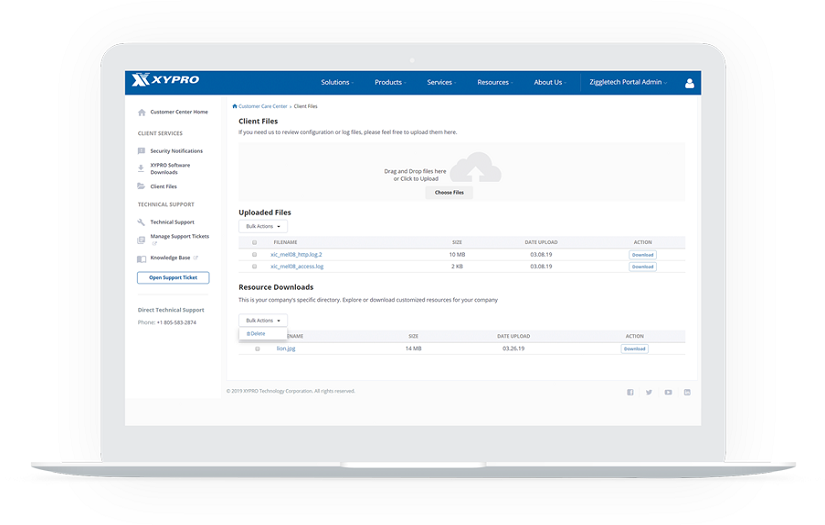Expand the Ziggletech Portal Admin menu
Image resolution: width=825 pixels, height=525 pixels.
pos(628,82)
